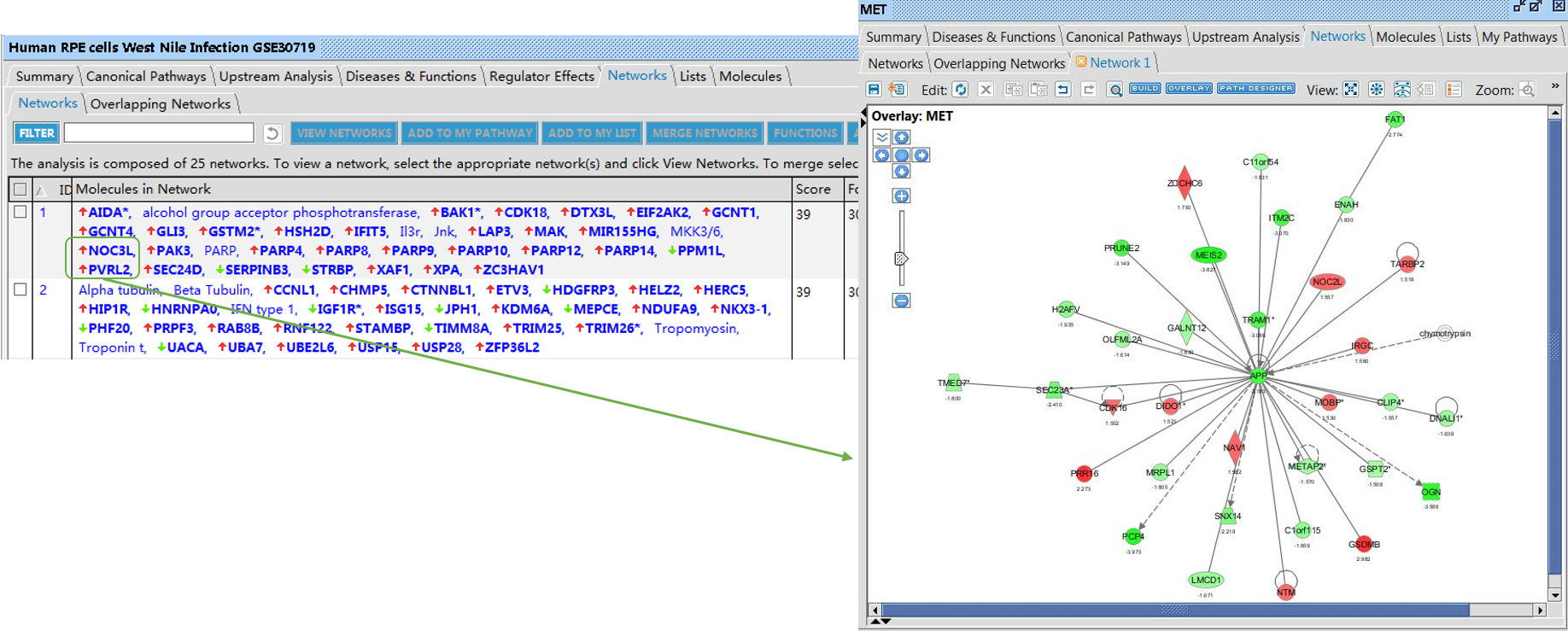
Task: Click the Edit delete X icon
Action: pos(986,90)
